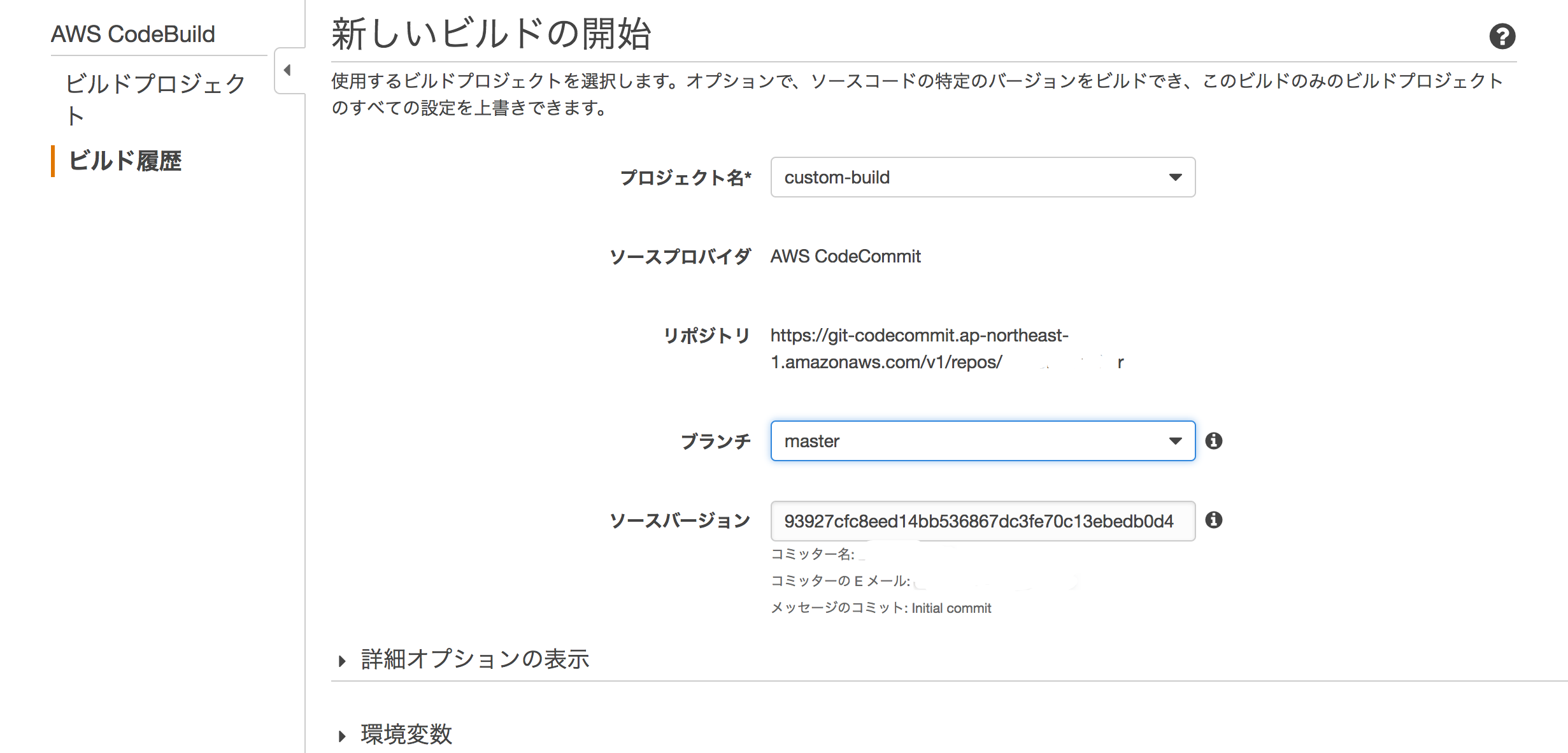The width and height of the screenshot is (1568, 753).
Task: Click the disclosure triangle beside 詳細オプションの表示
Action: (x=342, y=660)
